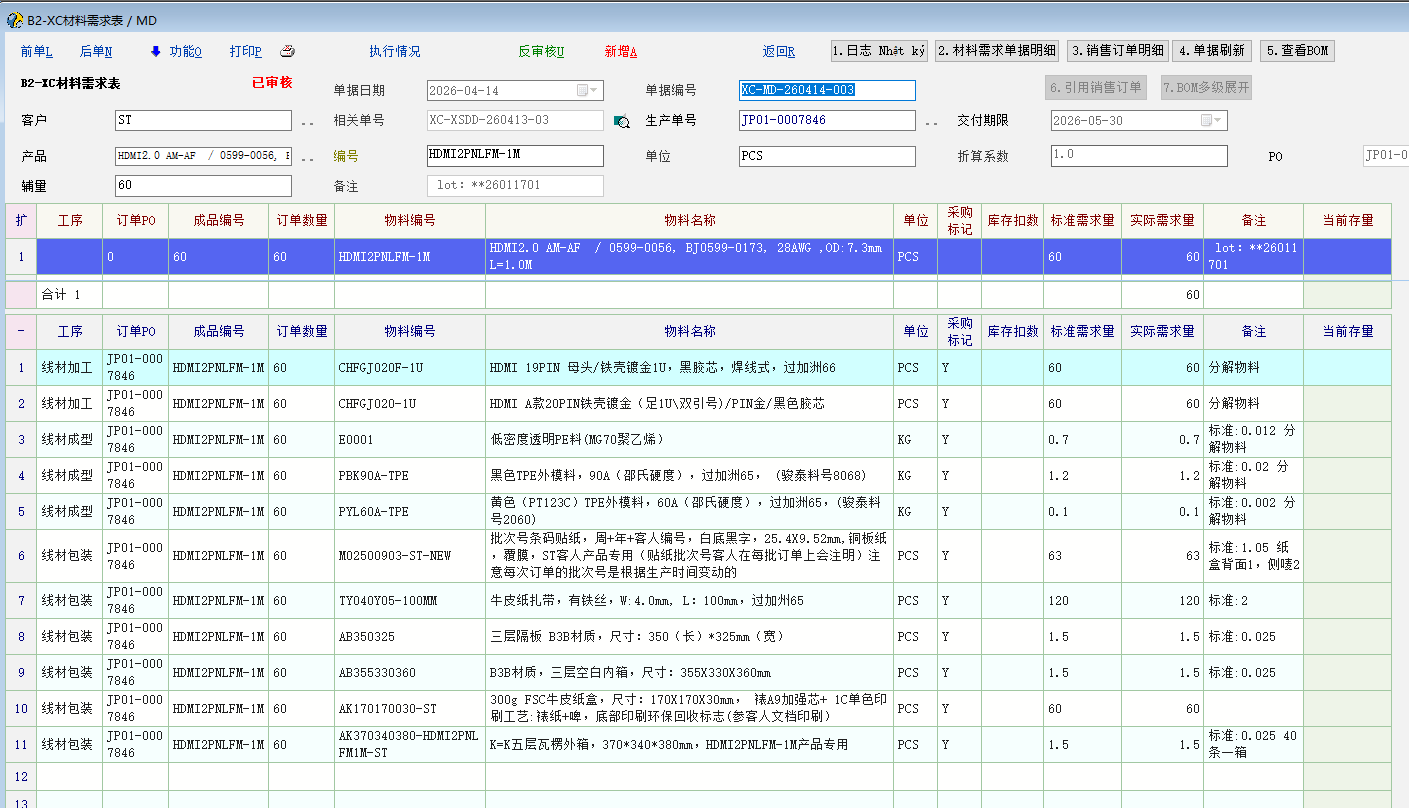Click the app icon in the title bar
The image size is (1409, 808).
(14, 20)
